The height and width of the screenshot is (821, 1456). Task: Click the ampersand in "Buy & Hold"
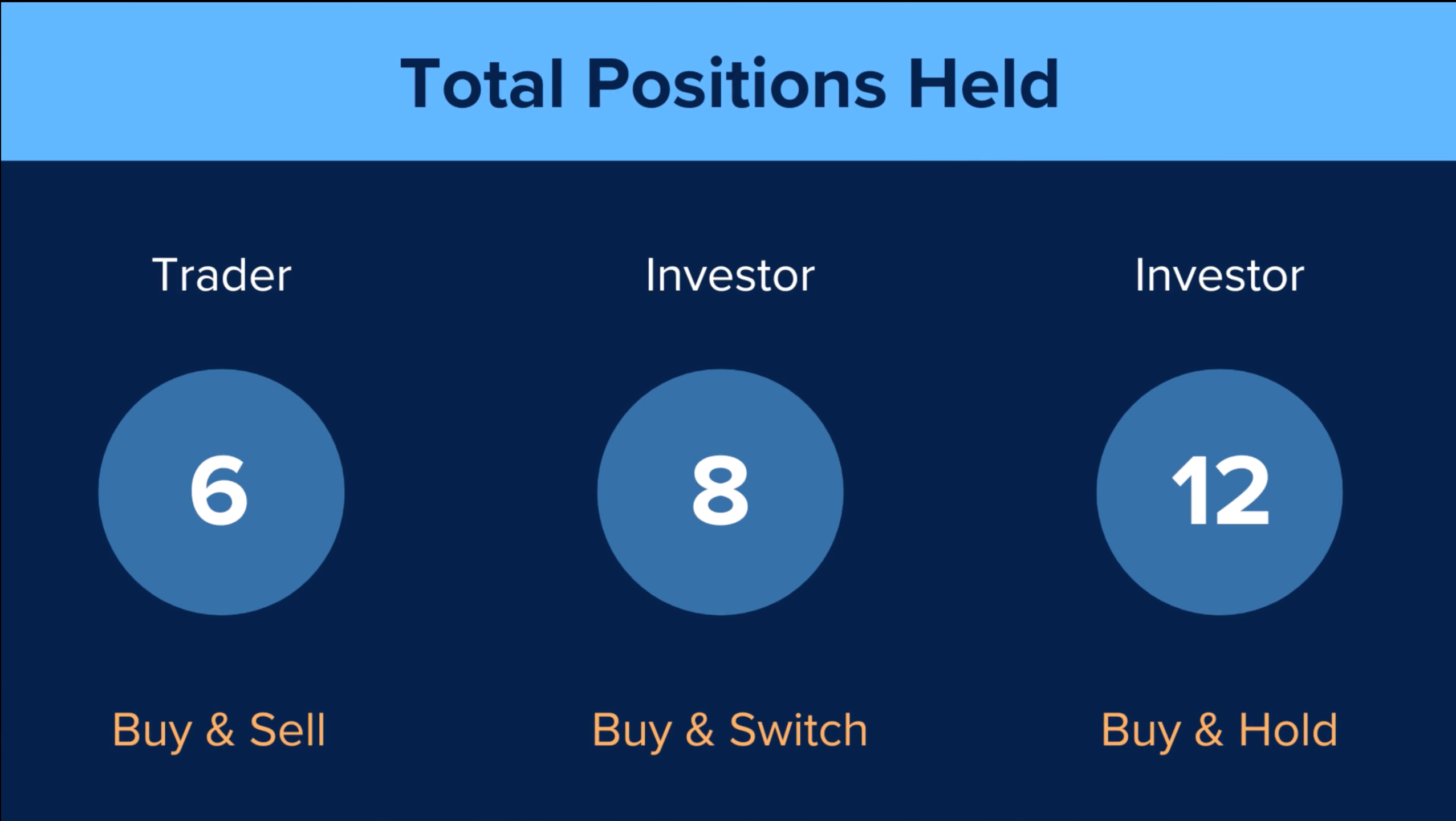click(x=1209, y=730)
